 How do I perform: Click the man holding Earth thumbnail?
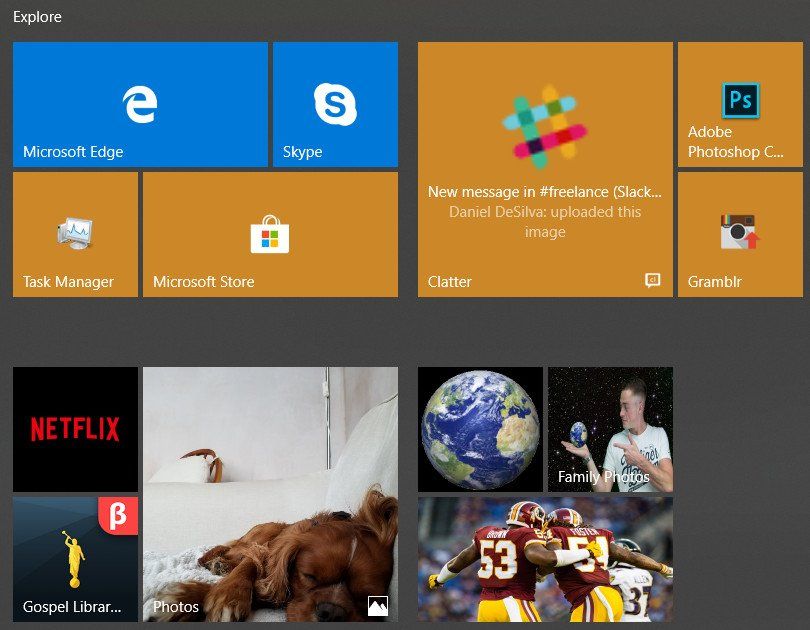tap(609, 420)
